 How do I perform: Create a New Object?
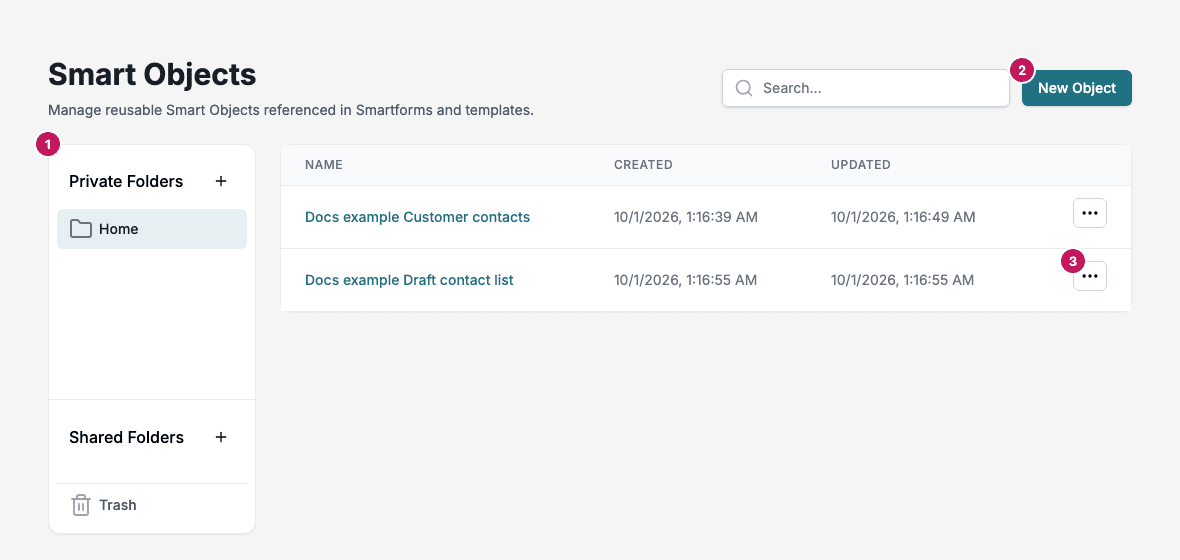(x=1077, y=88)
